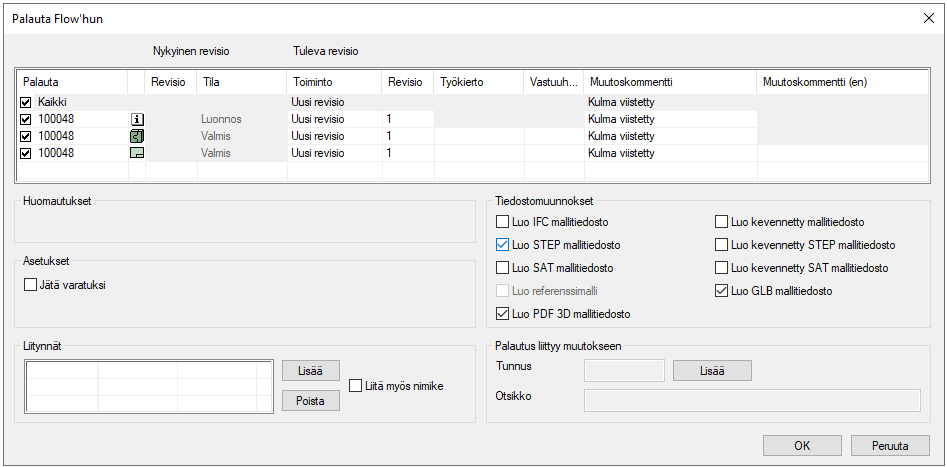Check the Jätä varatuksi option
The width and height of the screenshot is (947, 467).
click(x=30, y=285)
